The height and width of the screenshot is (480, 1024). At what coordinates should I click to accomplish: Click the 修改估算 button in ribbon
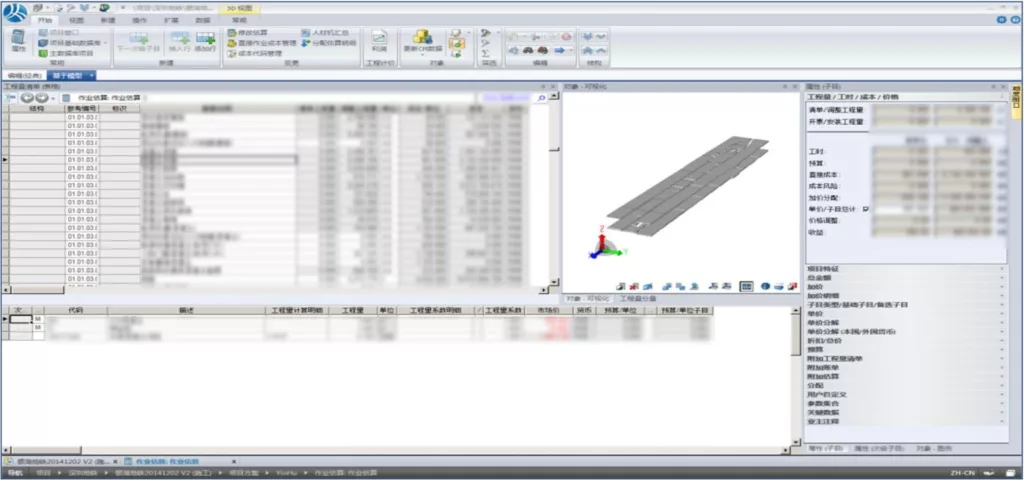coord(248,33)
